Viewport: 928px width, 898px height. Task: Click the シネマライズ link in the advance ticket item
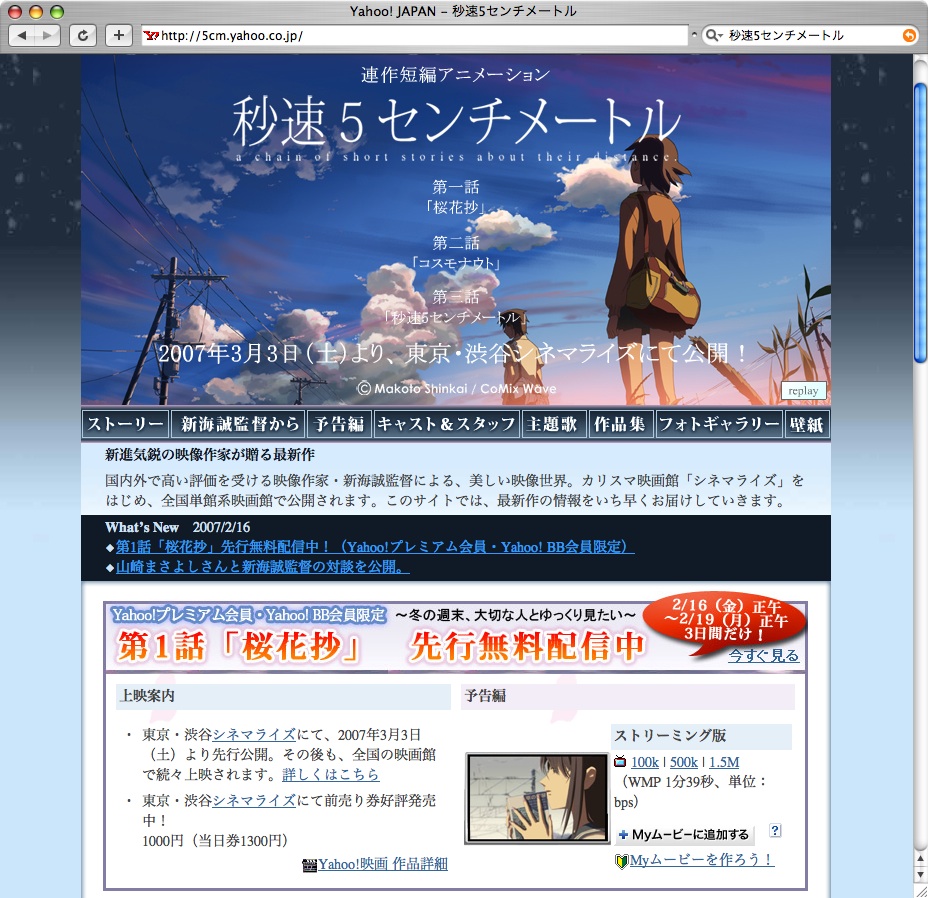click(x=254, y=800)
